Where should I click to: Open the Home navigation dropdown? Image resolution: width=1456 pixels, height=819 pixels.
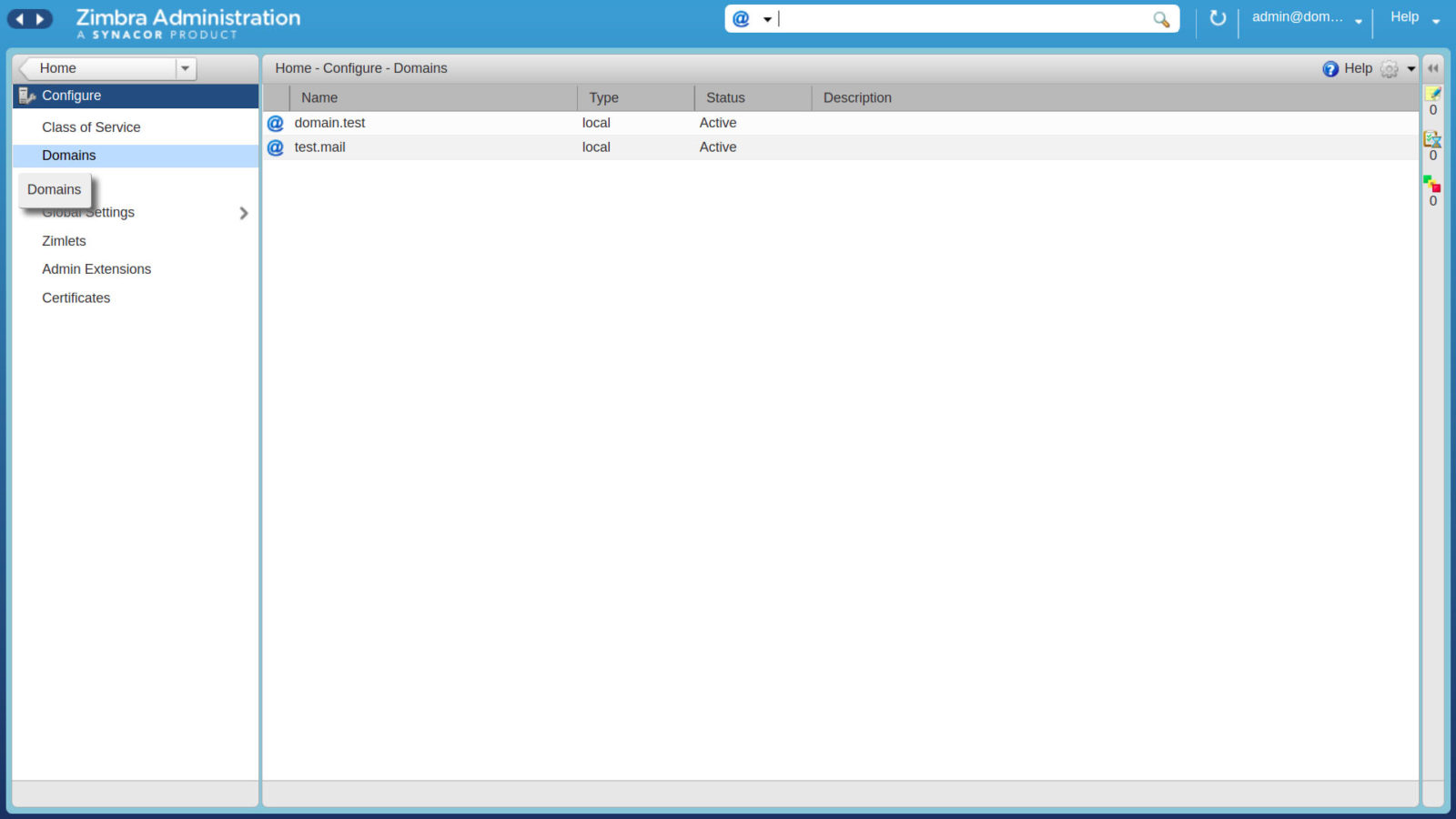pyautogui.click(x=186, y=67)
